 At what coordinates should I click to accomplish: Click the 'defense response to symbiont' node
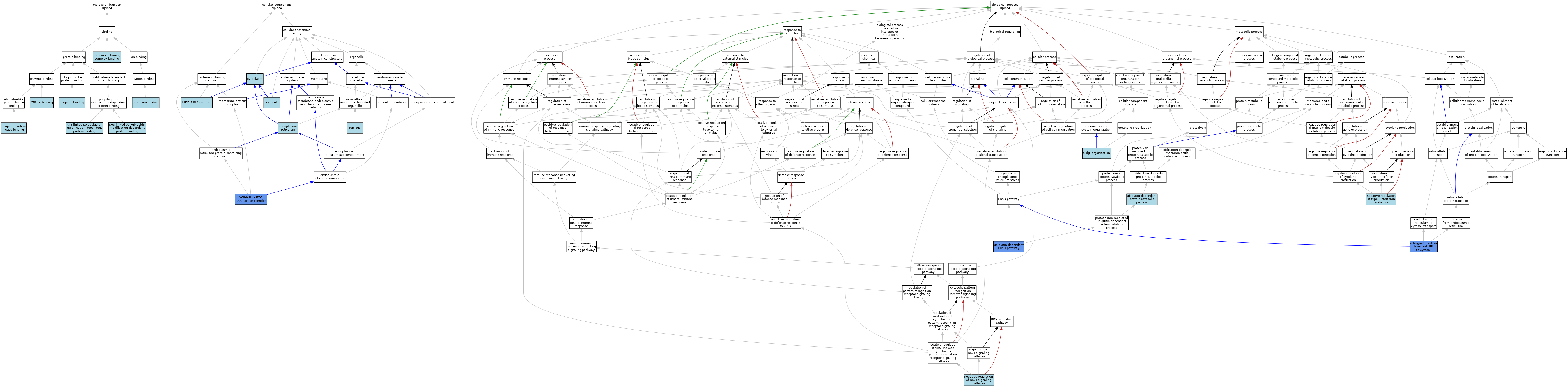tap(835, 153)
